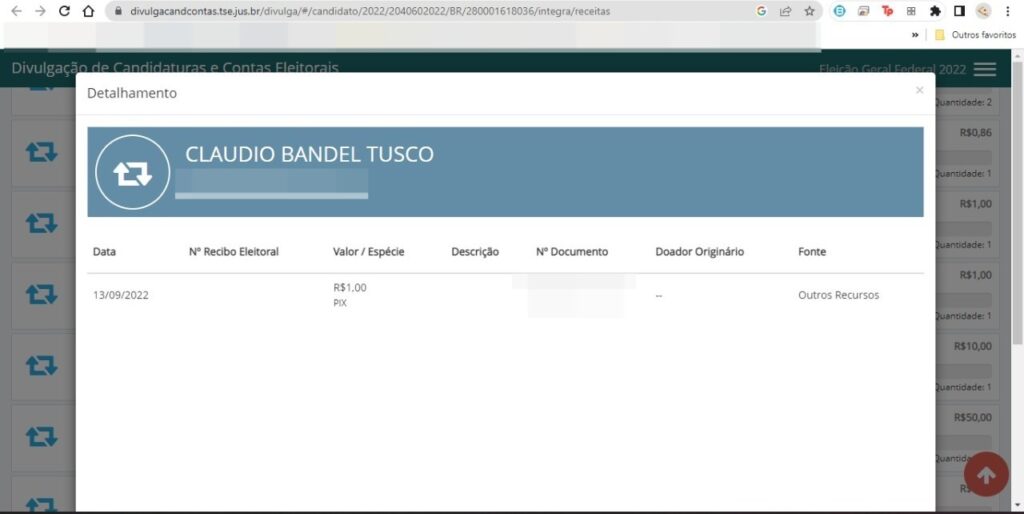Click the circular transfer icon beside Claudio Bandel Tusco

point(132,173)
